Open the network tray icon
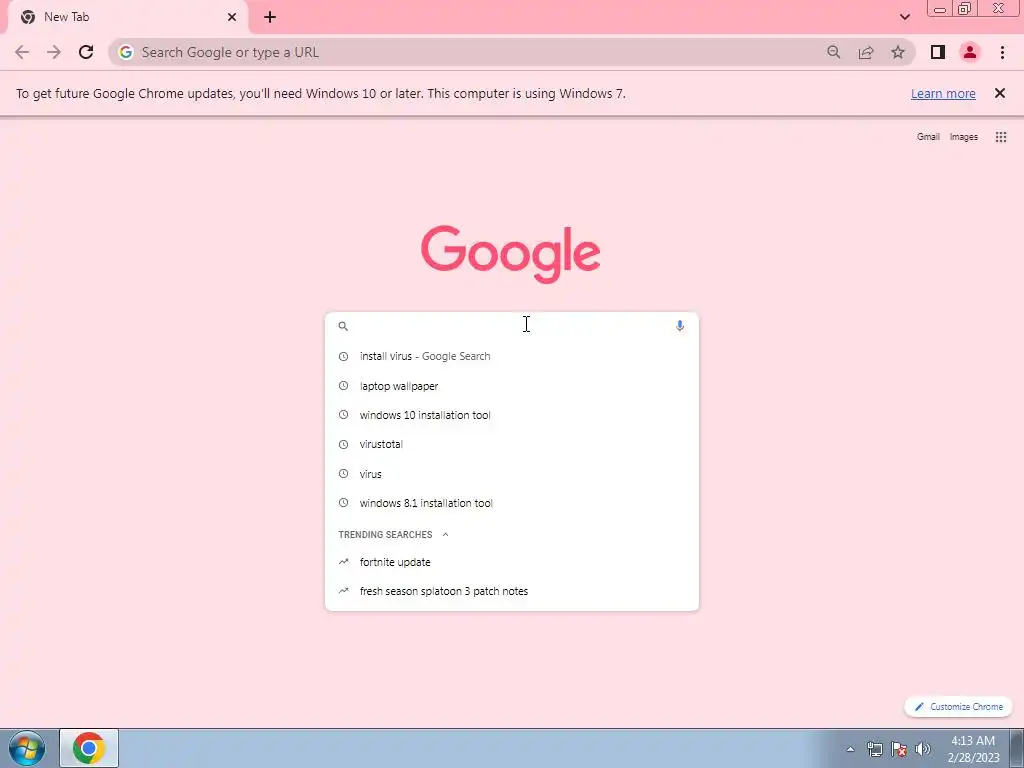The image size is (1024, 768). [874, 749]
